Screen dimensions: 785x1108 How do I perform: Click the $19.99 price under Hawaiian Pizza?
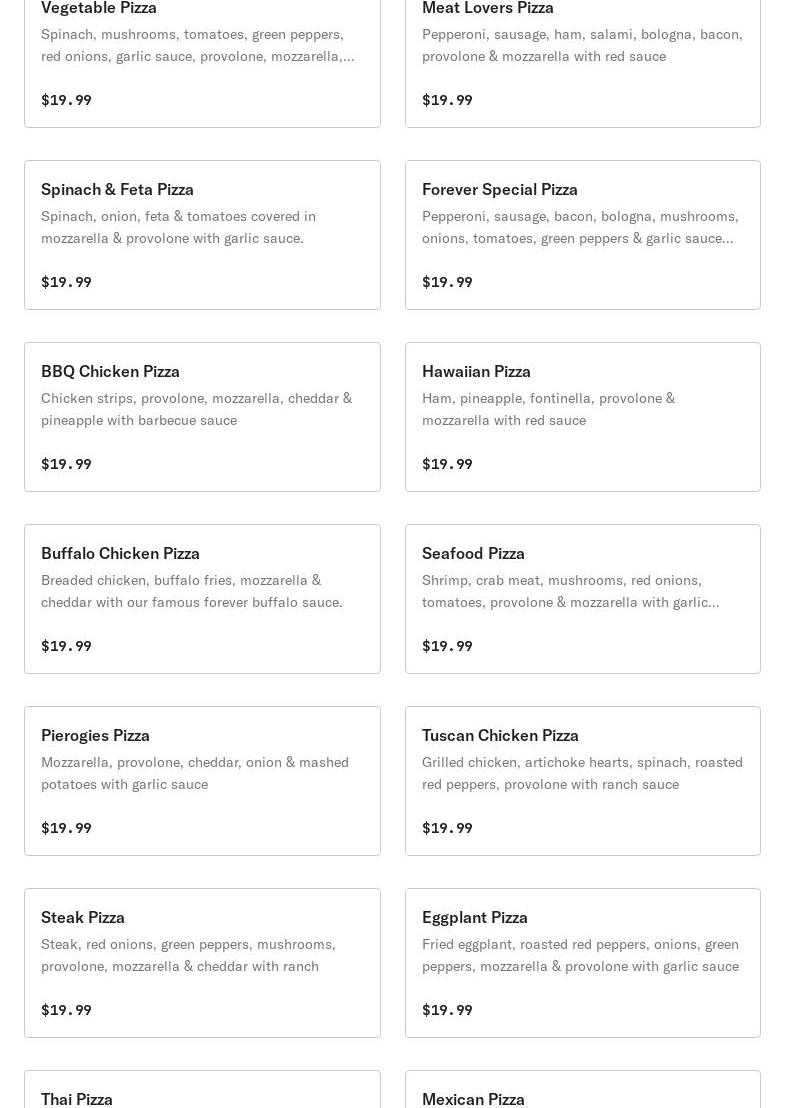[x=447, y=464]
